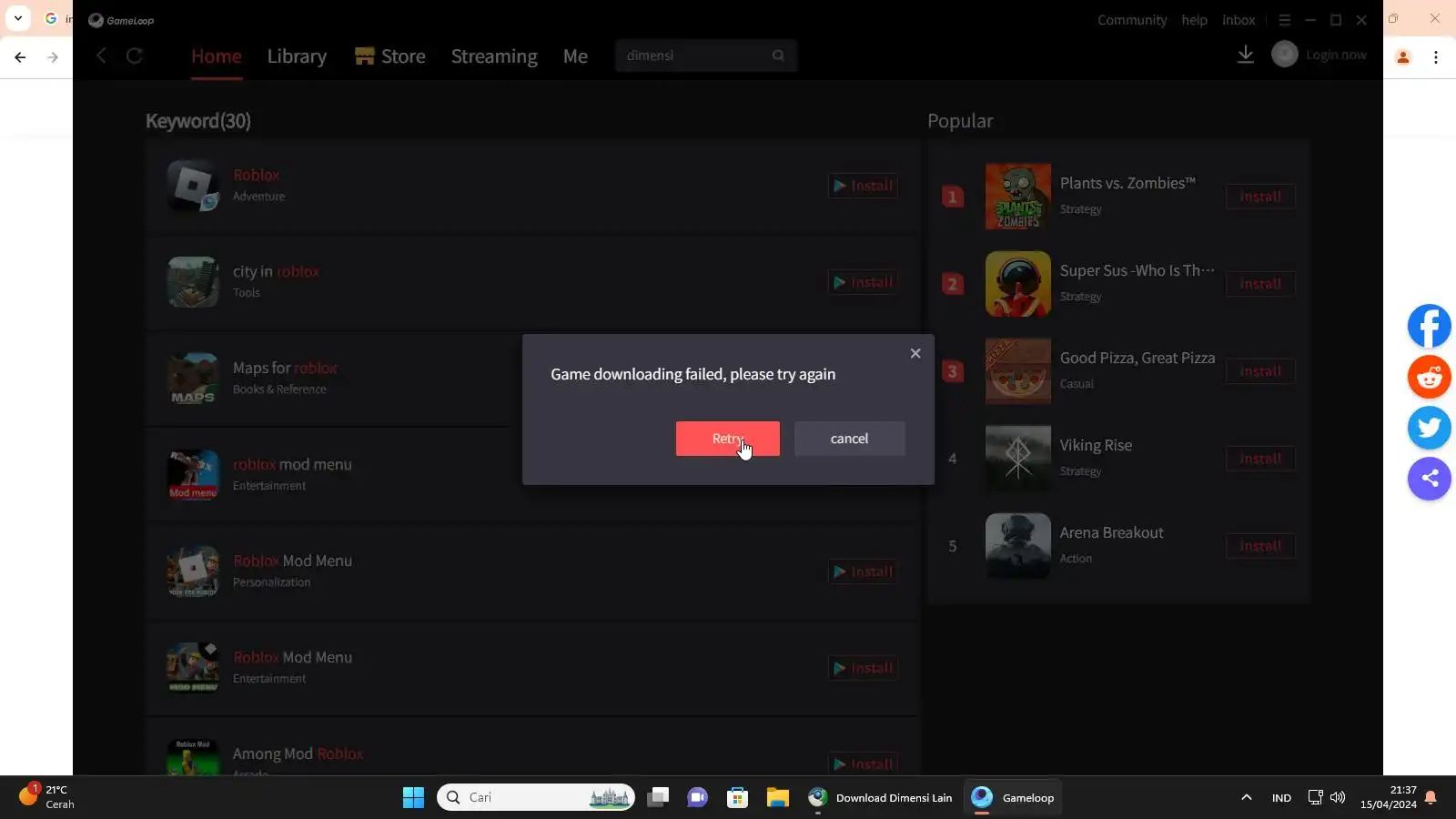
Task: Open Microsoft Store from the taskbar
Action: (737, 798)
